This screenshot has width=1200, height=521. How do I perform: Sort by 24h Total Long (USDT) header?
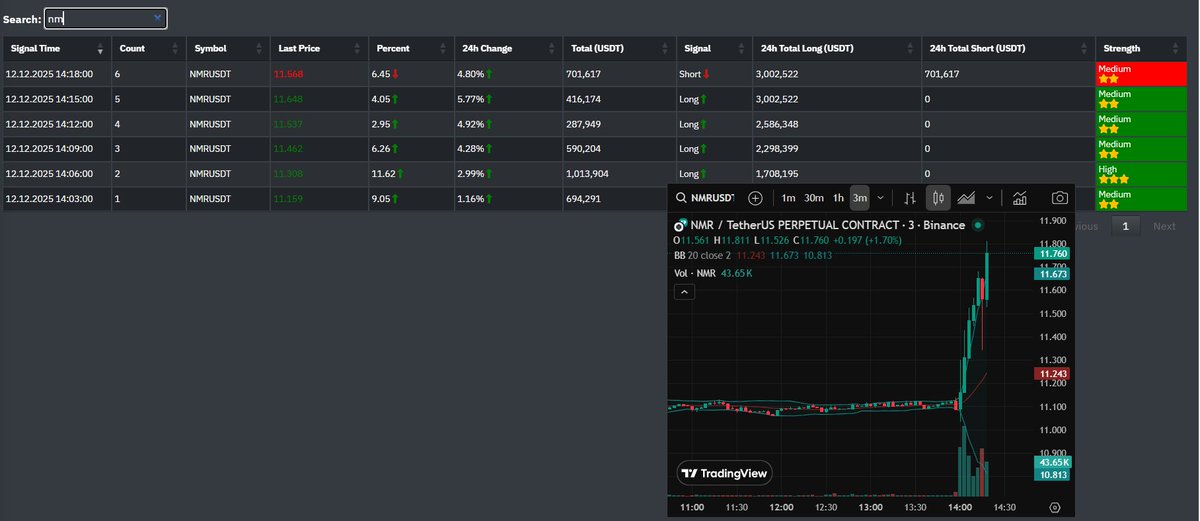pos(837,49)
